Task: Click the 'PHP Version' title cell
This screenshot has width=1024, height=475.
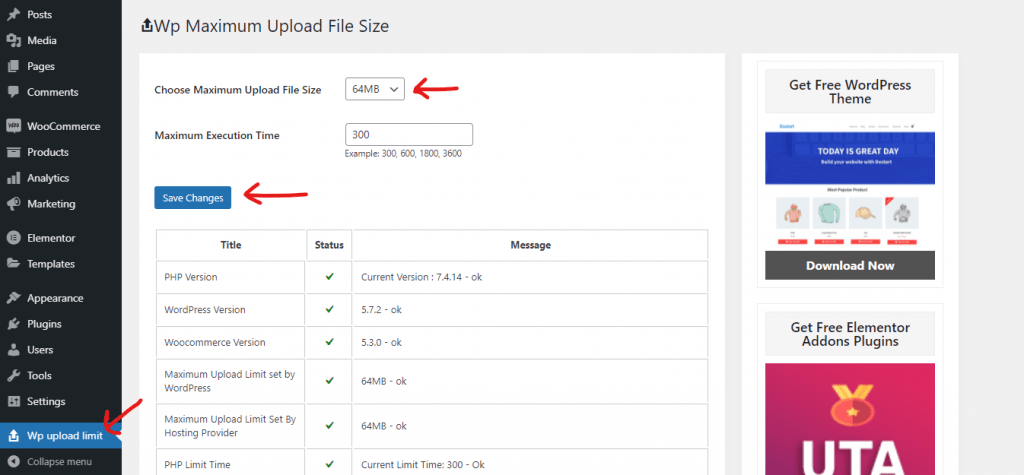Action: [x=231, y=277]
